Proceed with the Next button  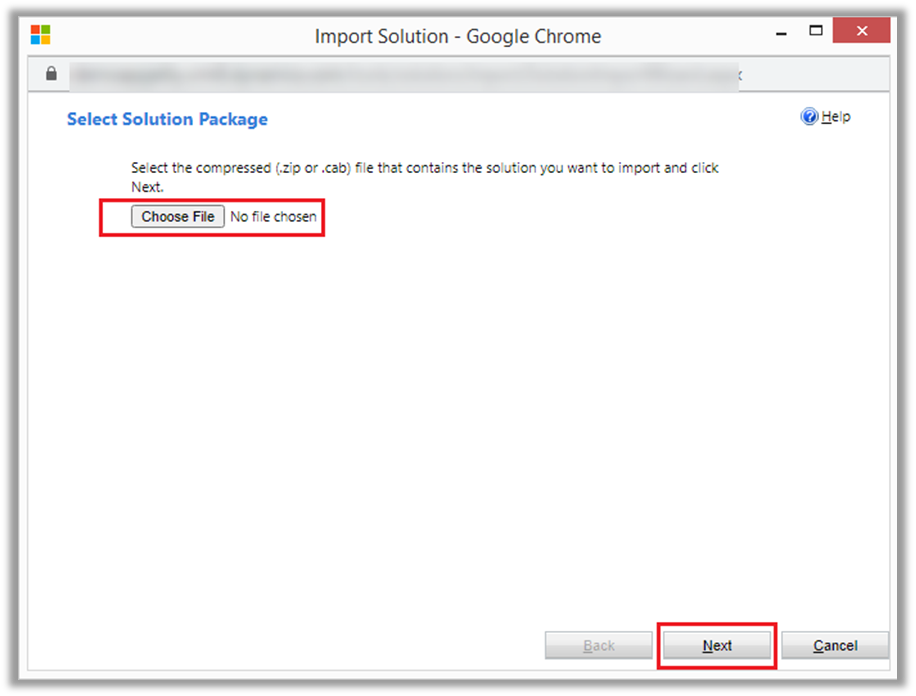[717, 646]
